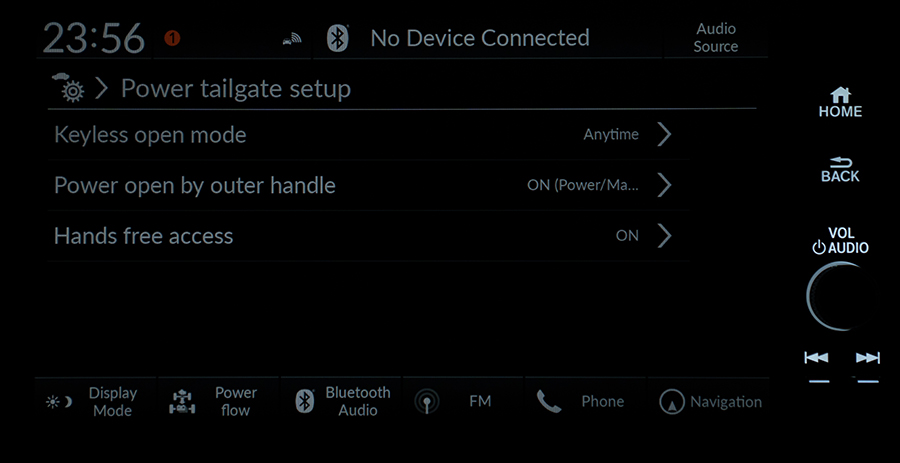Open Display Mode shortcut
This screenshot has height=463, width=900.
pos(95,402)
